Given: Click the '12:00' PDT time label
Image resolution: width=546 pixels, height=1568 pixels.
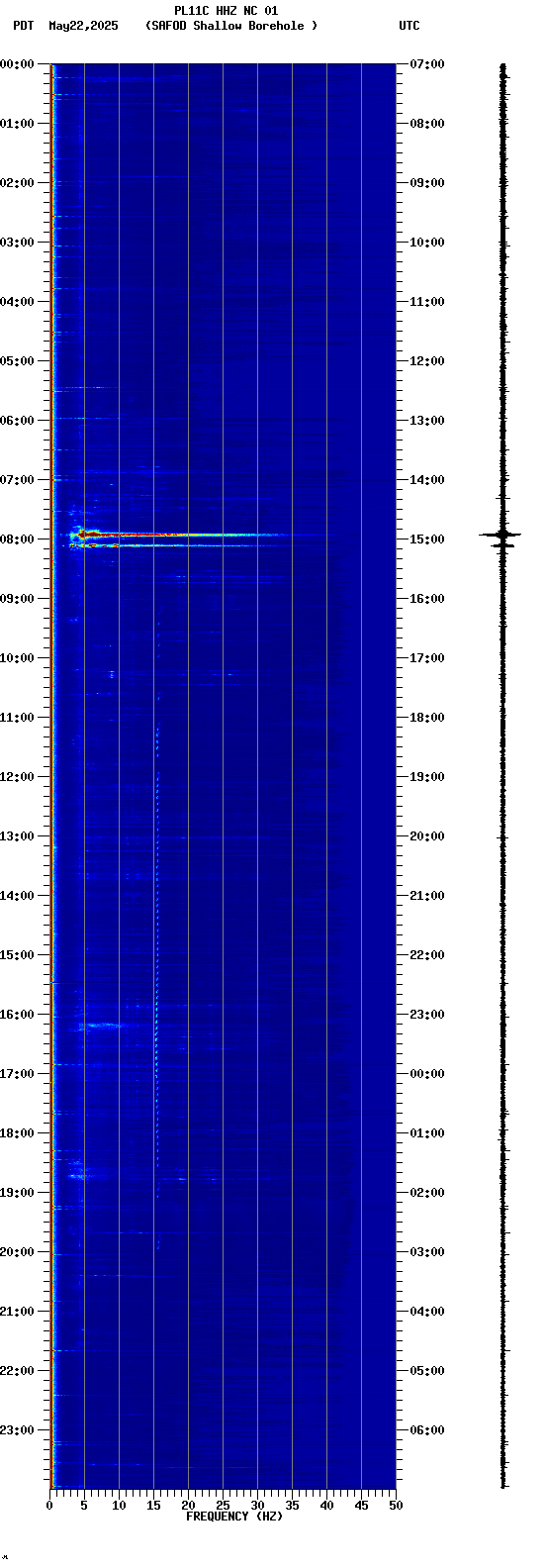Looking at the screenshot, I should [x=17, y=777].
